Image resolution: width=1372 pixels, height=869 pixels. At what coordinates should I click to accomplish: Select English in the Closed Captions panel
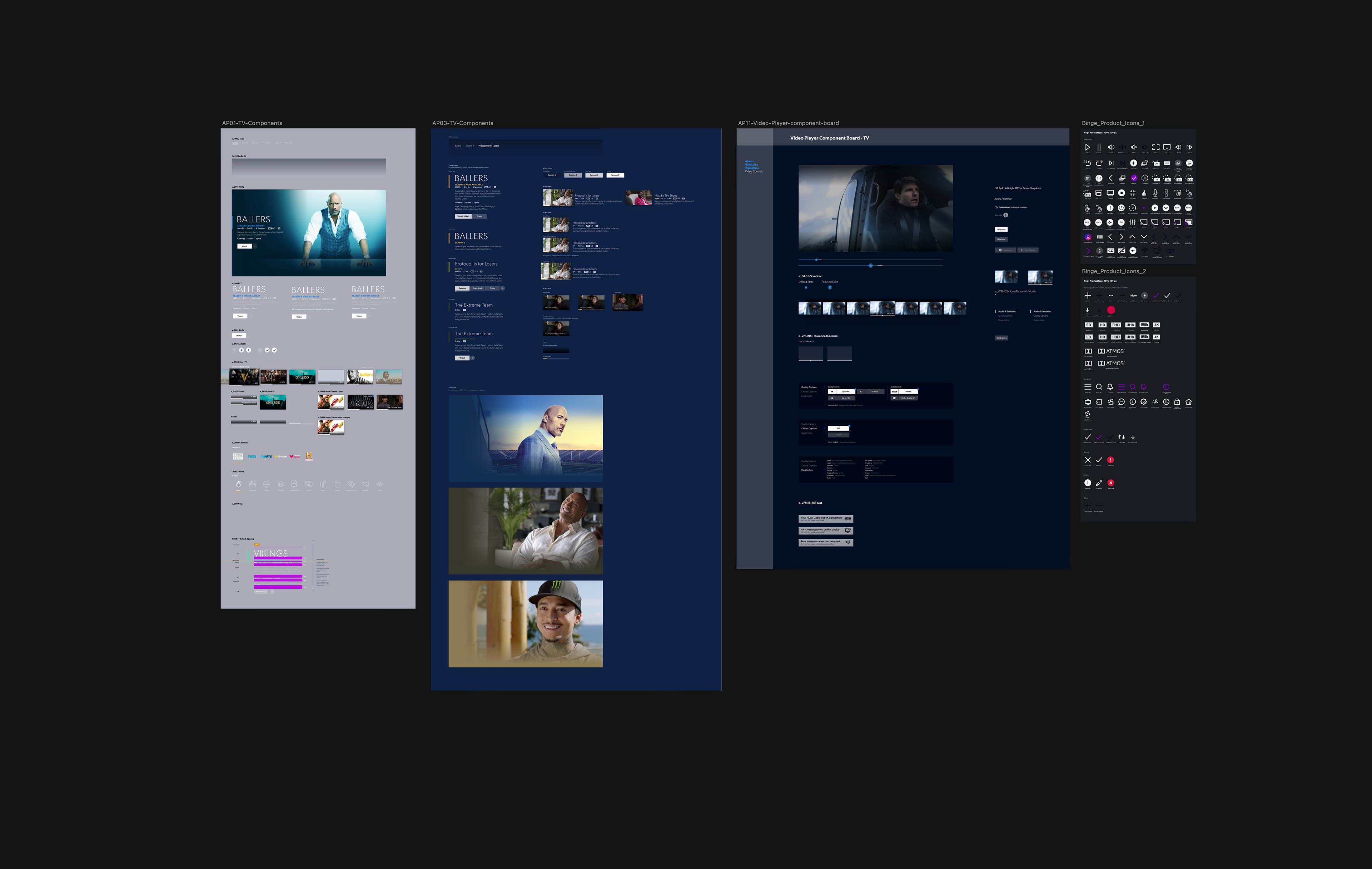tap(839, 435)
